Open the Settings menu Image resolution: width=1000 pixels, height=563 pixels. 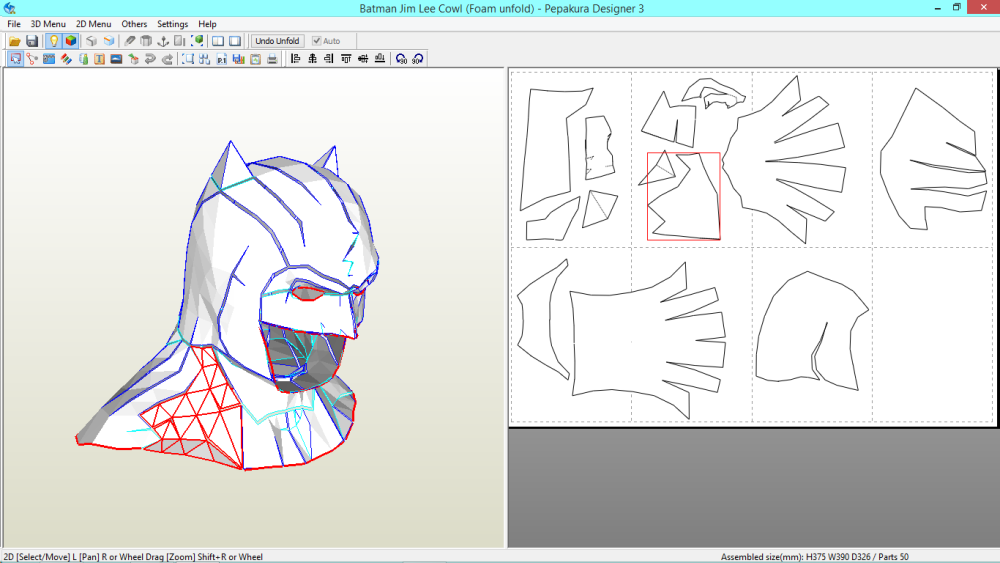click(x=172, y=24)
